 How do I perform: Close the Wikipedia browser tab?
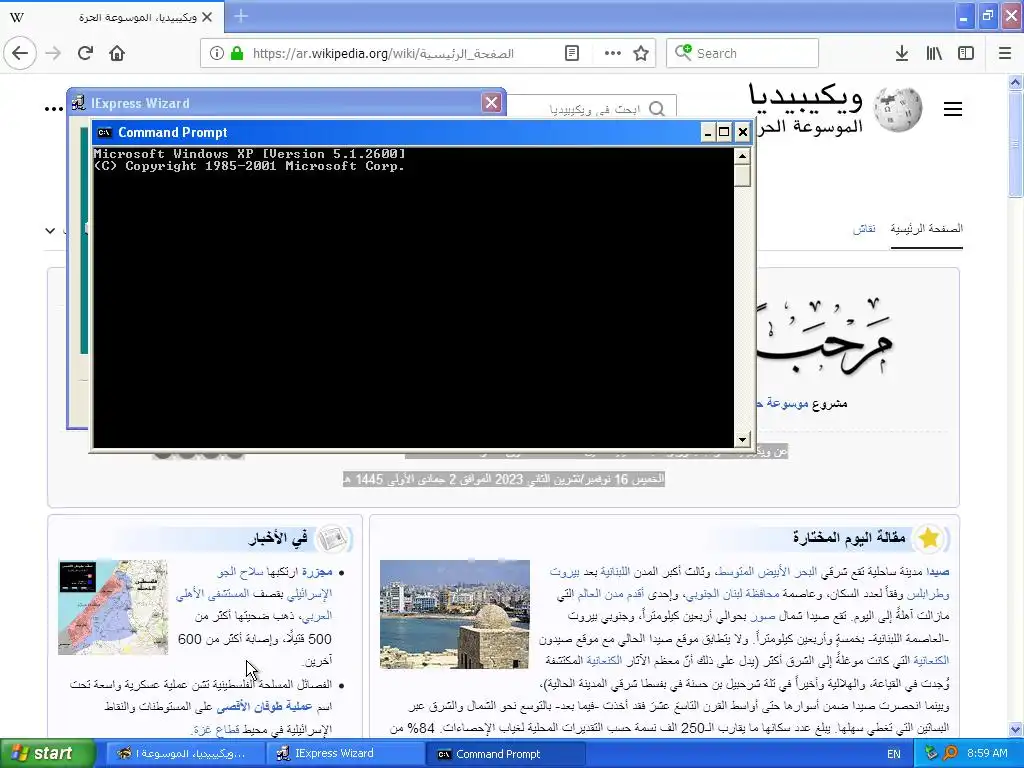coord(207,17)
